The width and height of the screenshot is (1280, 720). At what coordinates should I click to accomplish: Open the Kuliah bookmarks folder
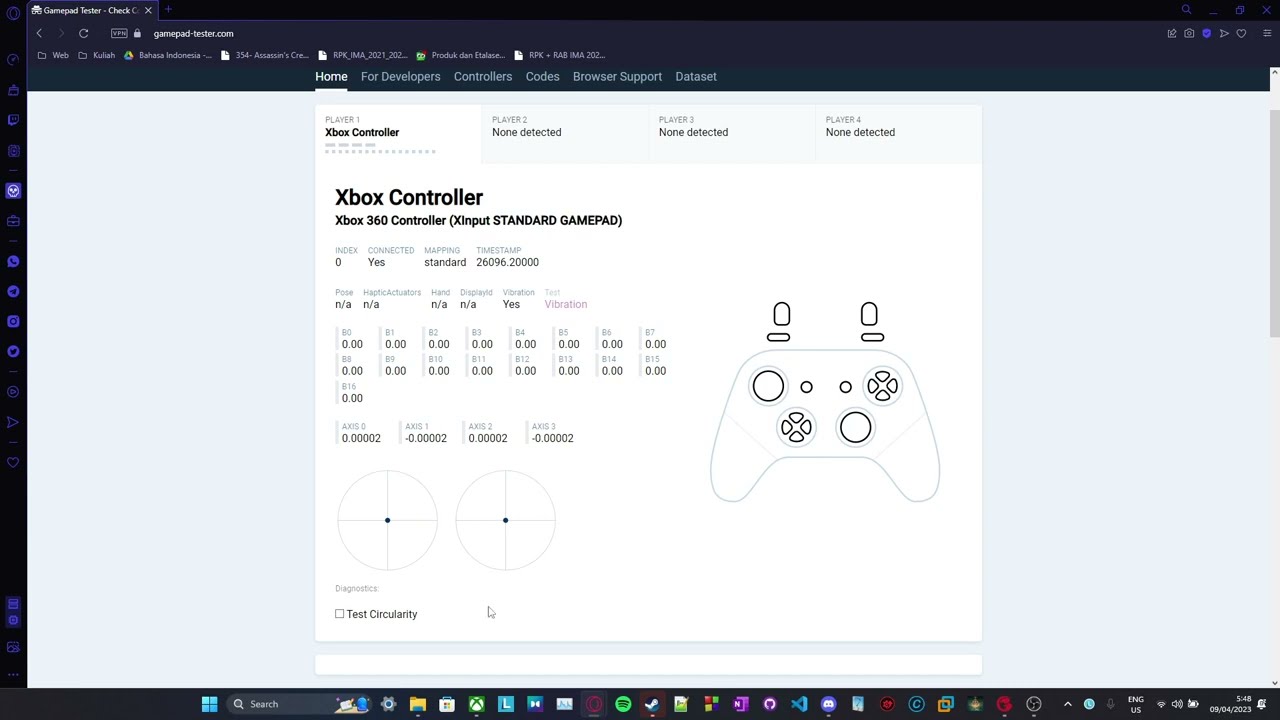click(x=97, y=55)
